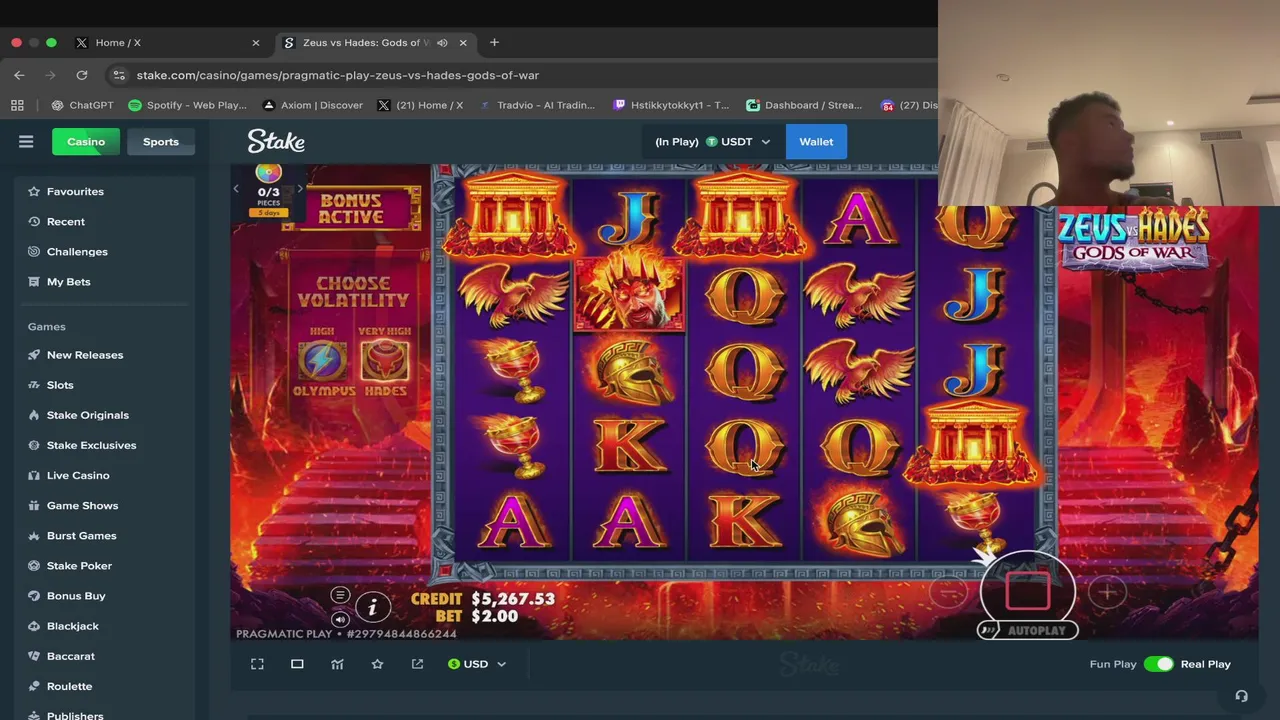Screen dimensions: 1280x720
Task: Stop the spin with the red square button
Action: (1027, 591)
